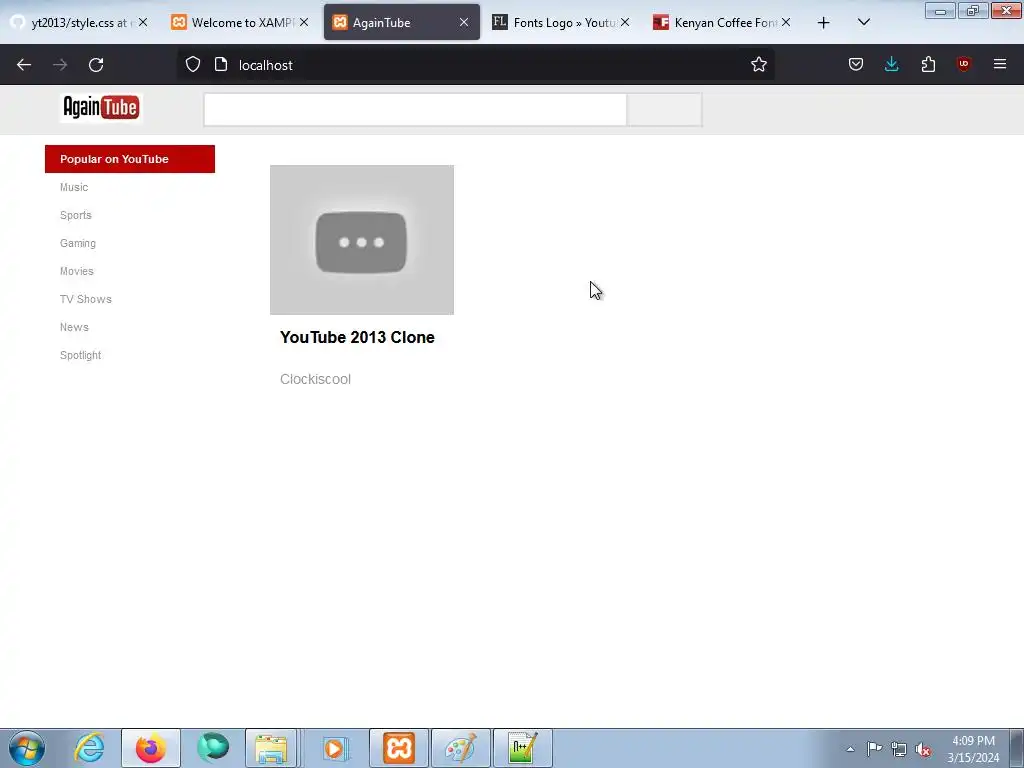Close the yt2013/style.css tab

142,22
